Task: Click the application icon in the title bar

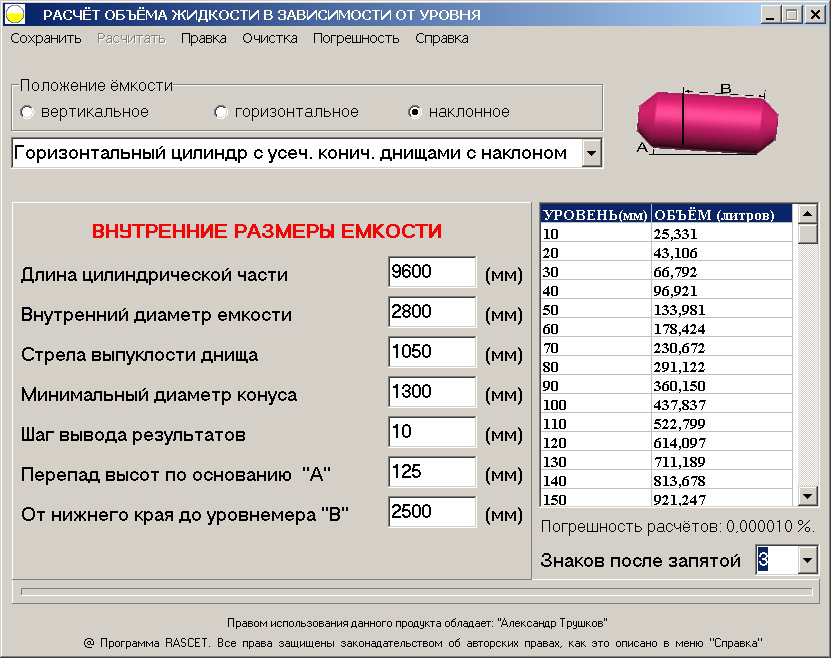Action: tap(14, 12)
